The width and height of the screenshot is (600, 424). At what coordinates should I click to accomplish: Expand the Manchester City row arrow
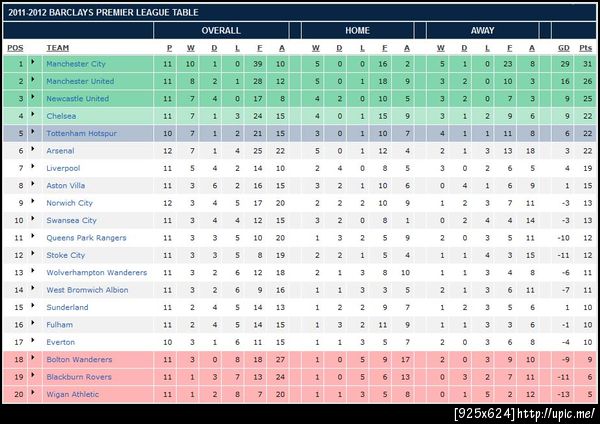33,62
